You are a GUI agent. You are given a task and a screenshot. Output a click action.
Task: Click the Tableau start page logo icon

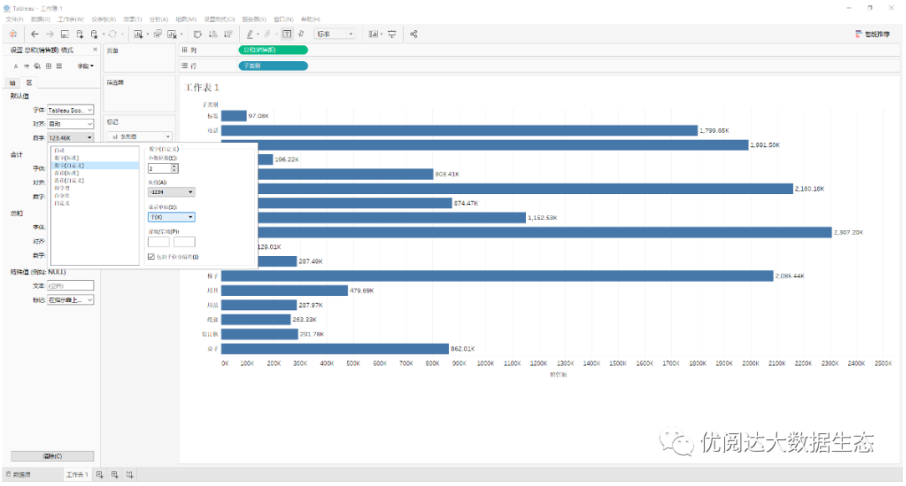click(12, 34)
